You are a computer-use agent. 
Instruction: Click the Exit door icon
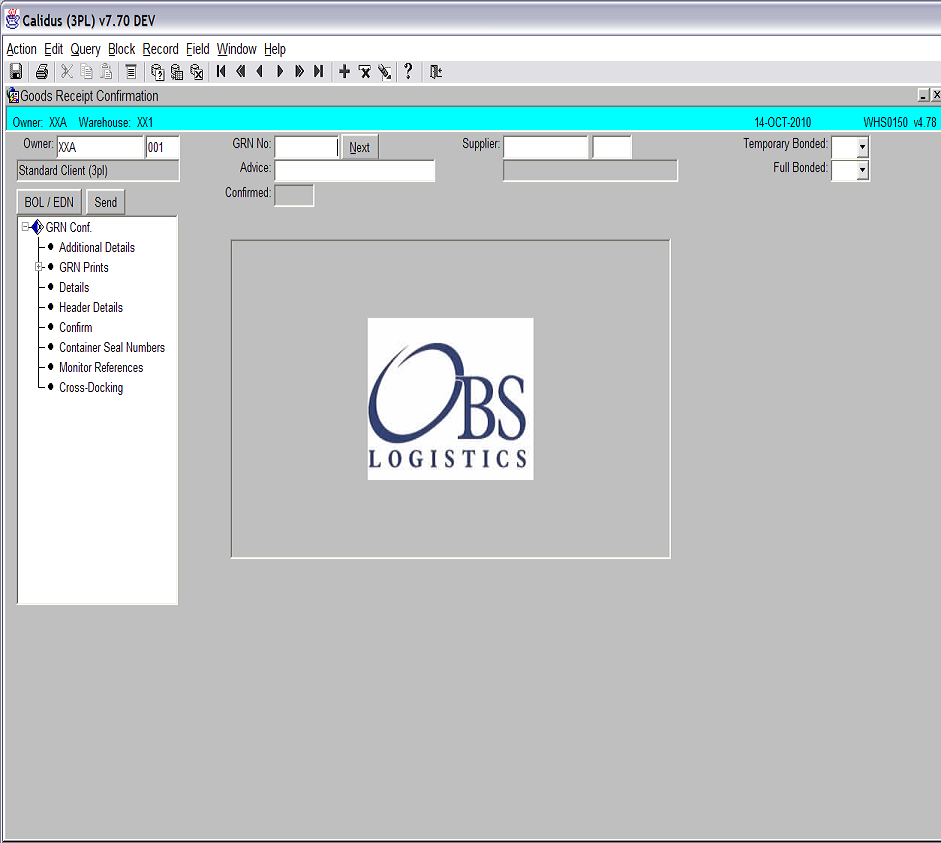(436, 72)
